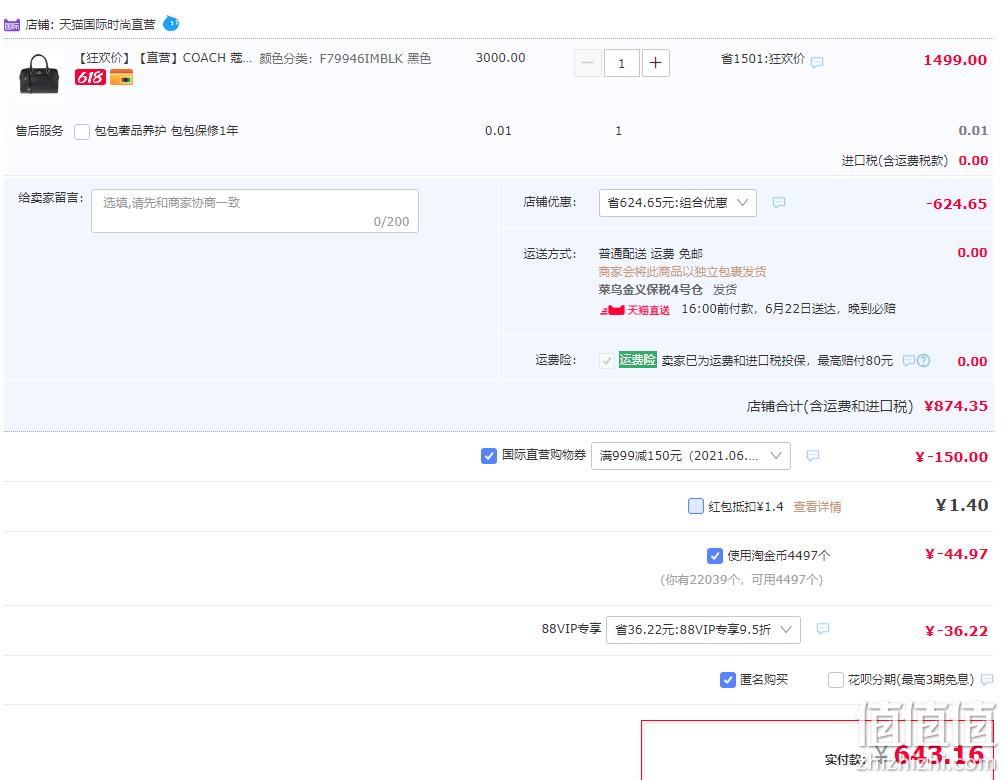Uncheck 使用淘金币4497个 checkbox
1006x780 pixels.
pos(715,555)
